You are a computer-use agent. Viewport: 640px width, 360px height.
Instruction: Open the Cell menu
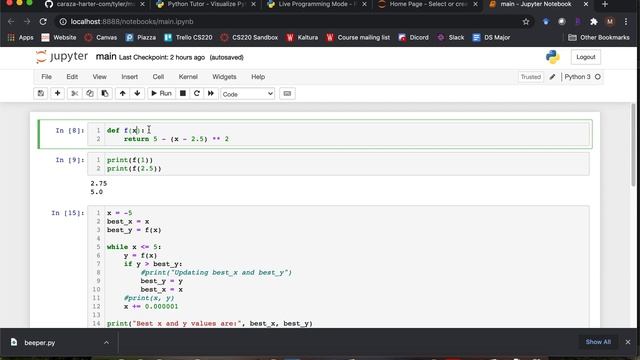158,77
